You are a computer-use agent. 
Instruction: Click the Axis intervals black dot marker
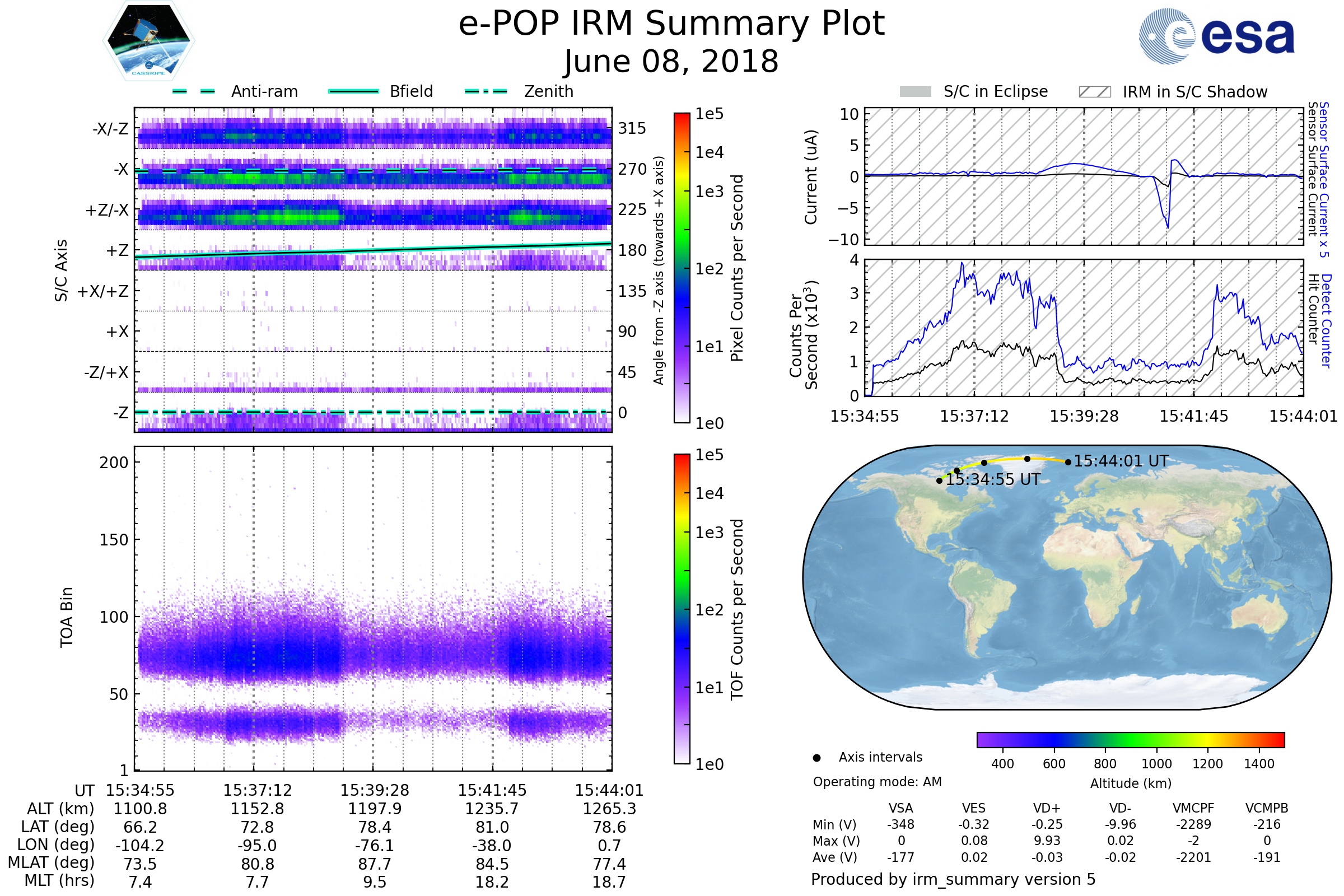click(816, 758)
